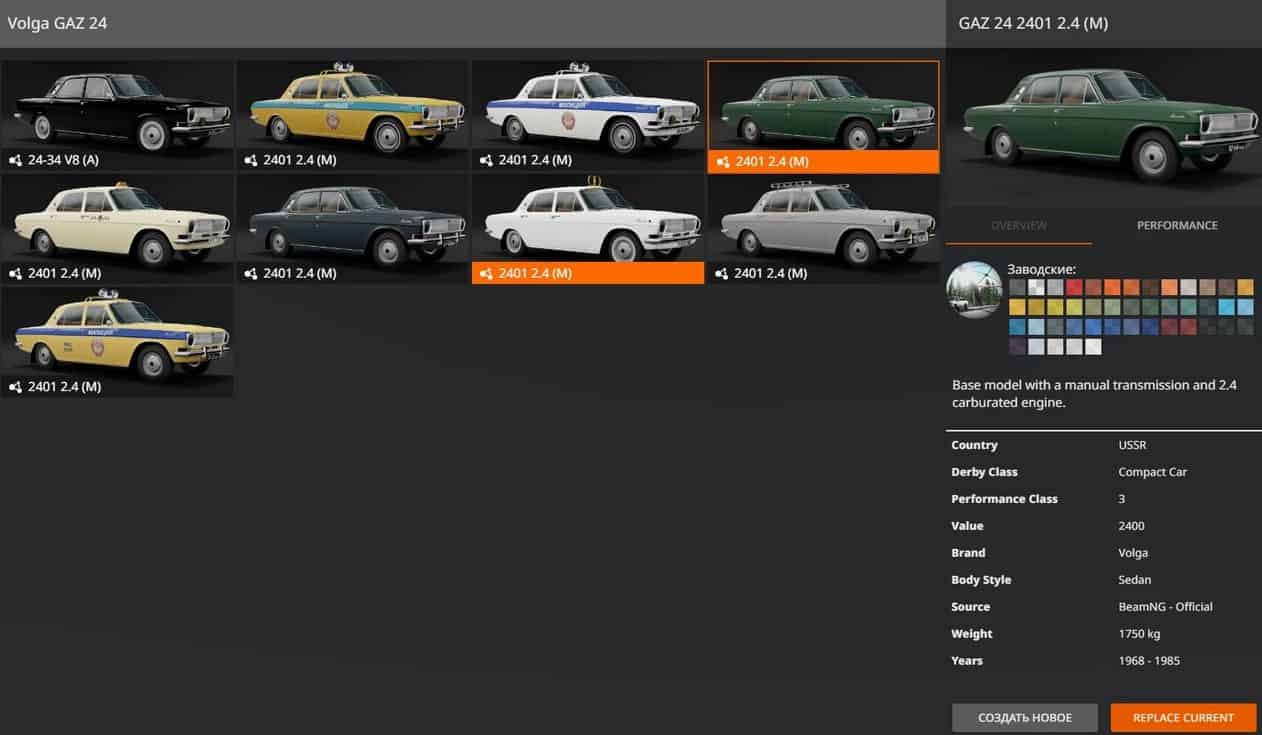1262x735 pixels.
Task: Pick the bright red swatch in the top row
Action: (x=1074, y=287)
